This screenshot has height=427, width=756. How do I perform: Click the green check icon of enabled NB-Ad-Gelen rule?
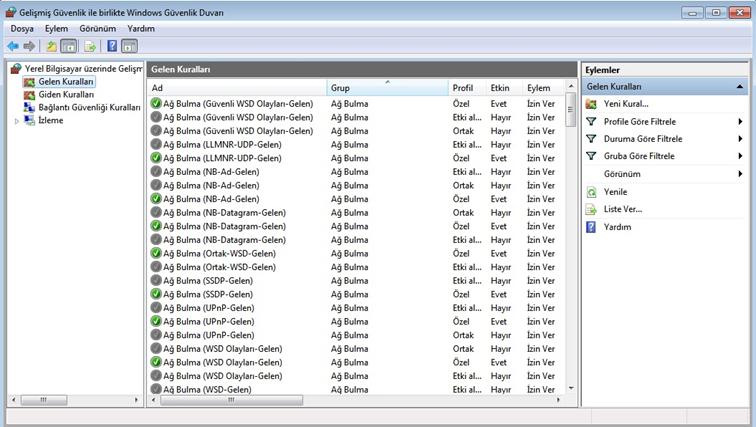point(156,199)
